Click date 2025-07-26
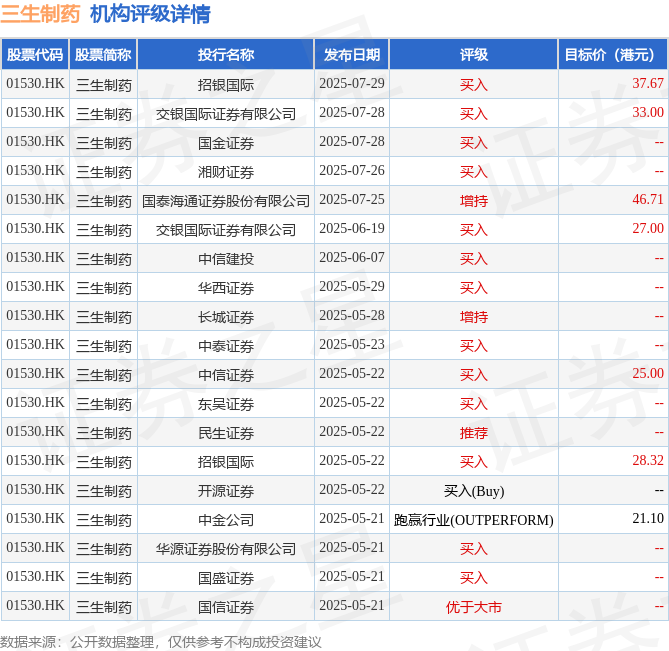The height and width of the screenshot is (651, 669). (x=352, y=170)
